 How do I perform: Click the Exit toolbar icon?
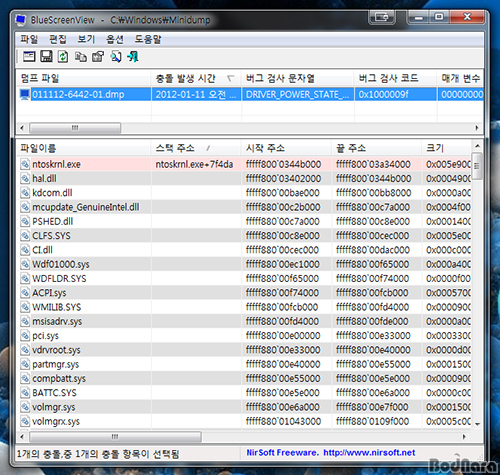[133, 56]
